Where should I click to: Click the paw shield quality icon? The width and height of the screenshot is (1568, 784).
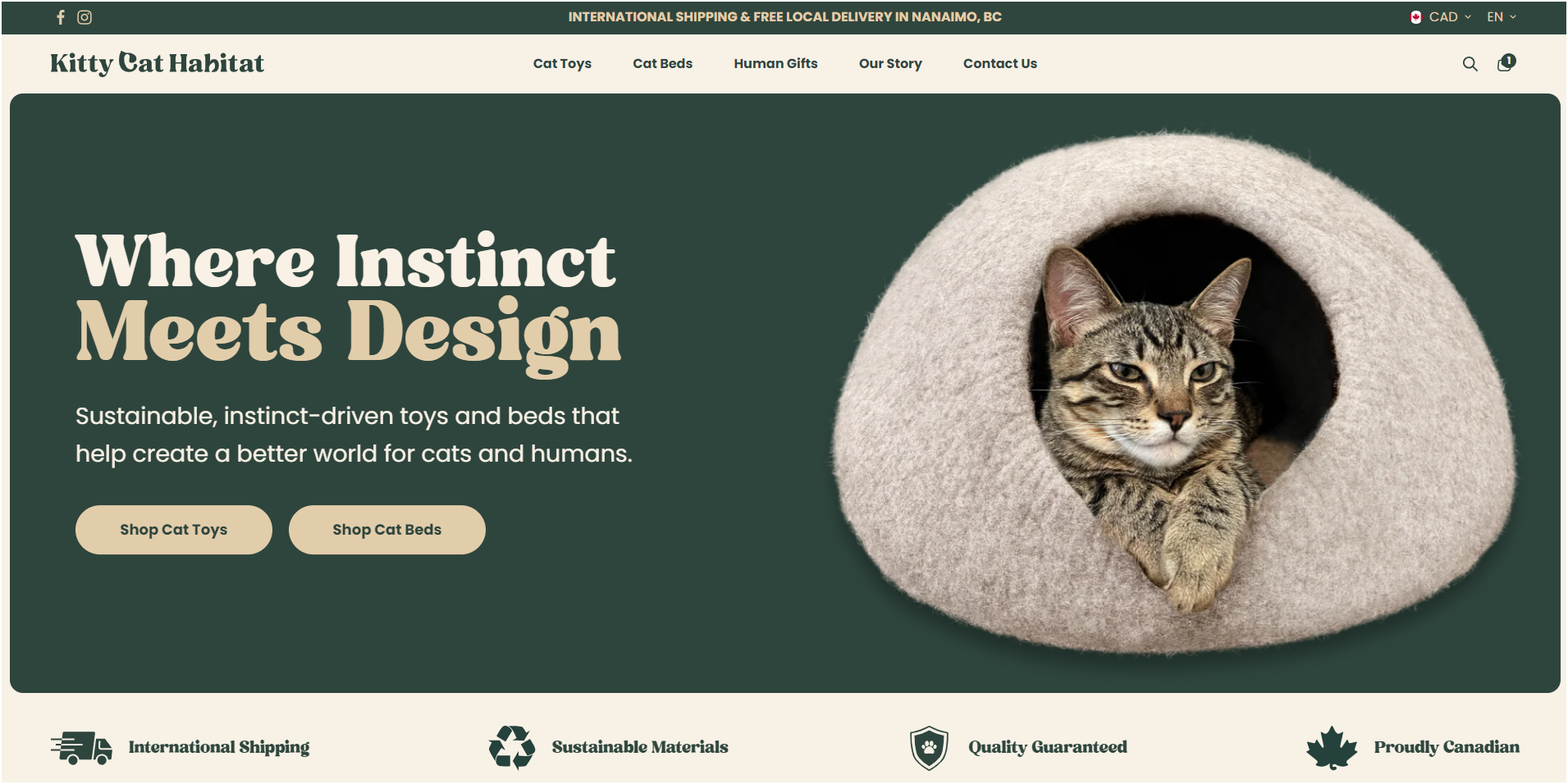pos(930,748)
